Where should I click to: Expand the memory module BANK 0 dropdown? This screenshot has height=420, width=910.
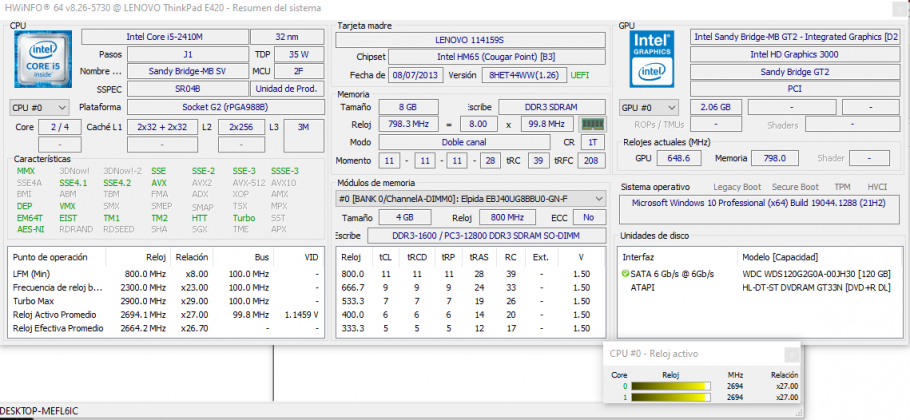[471, 199]
